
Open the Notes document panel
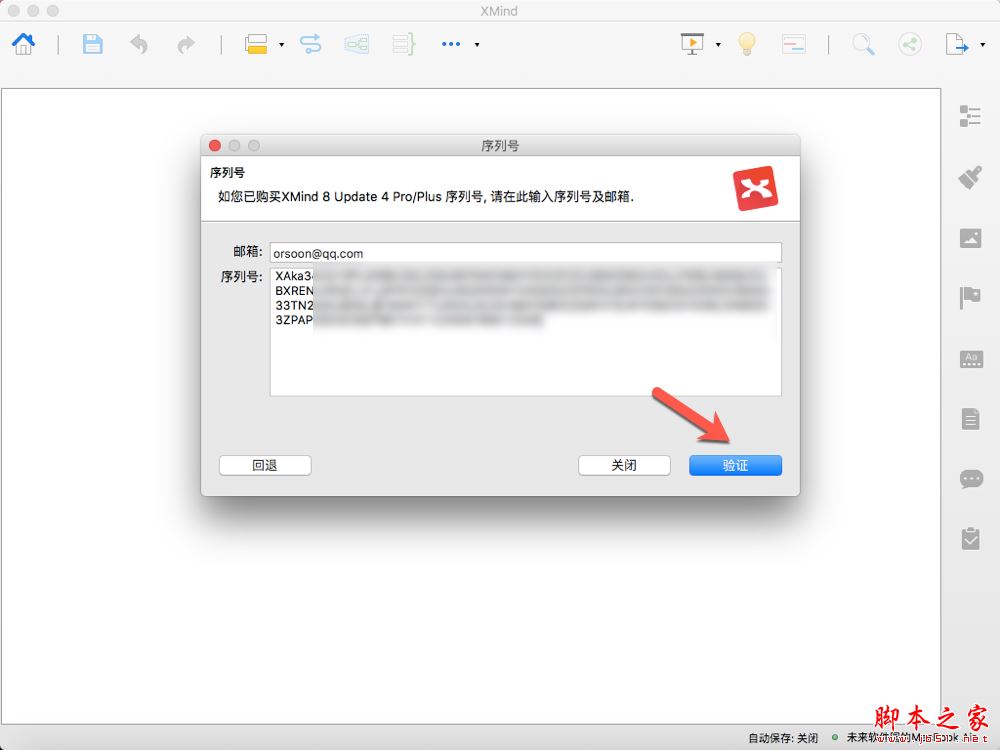[x=970, y=419]
